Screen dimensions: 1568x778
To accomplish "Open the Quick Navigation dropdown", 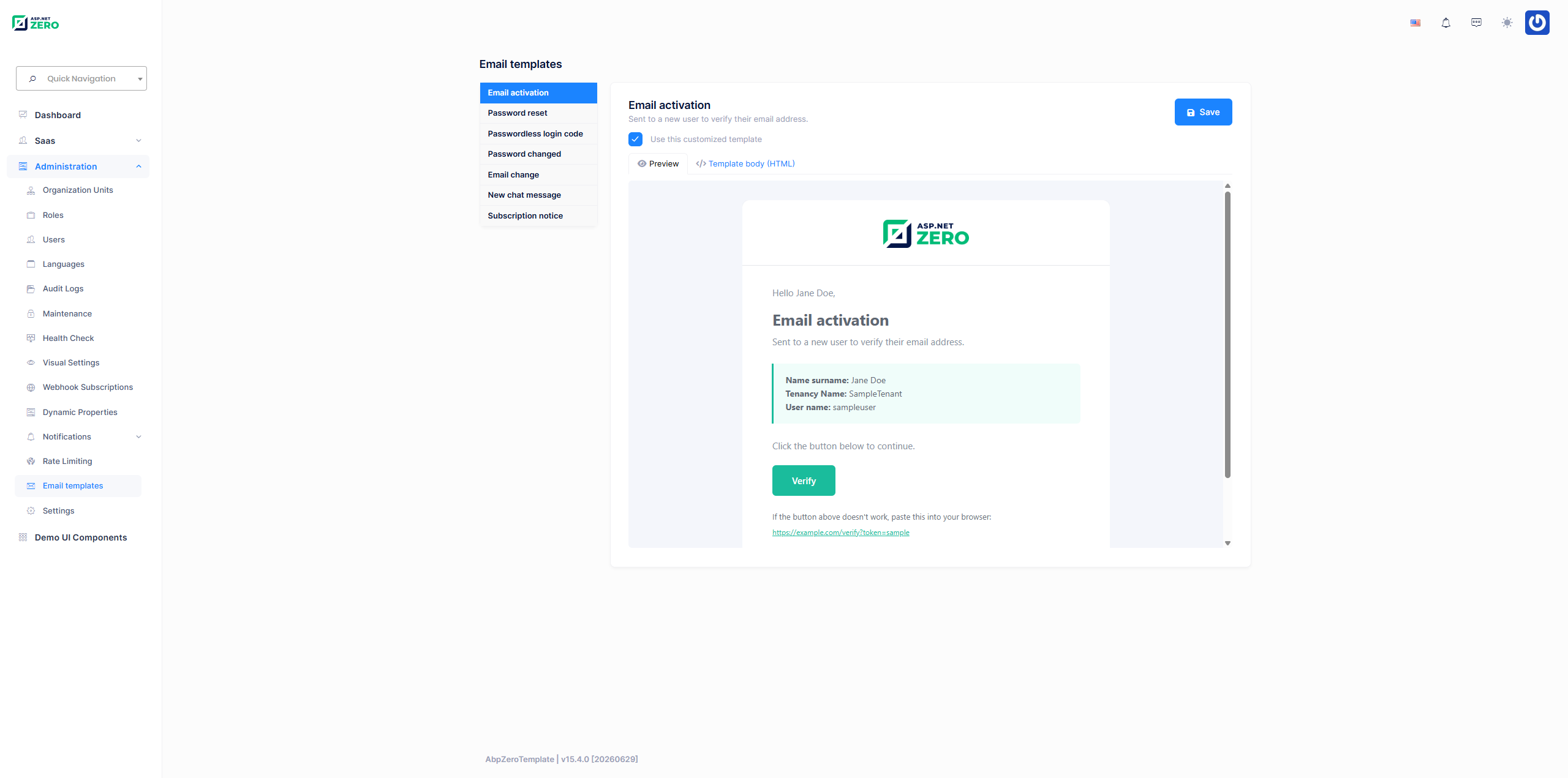I will point(81,78).
